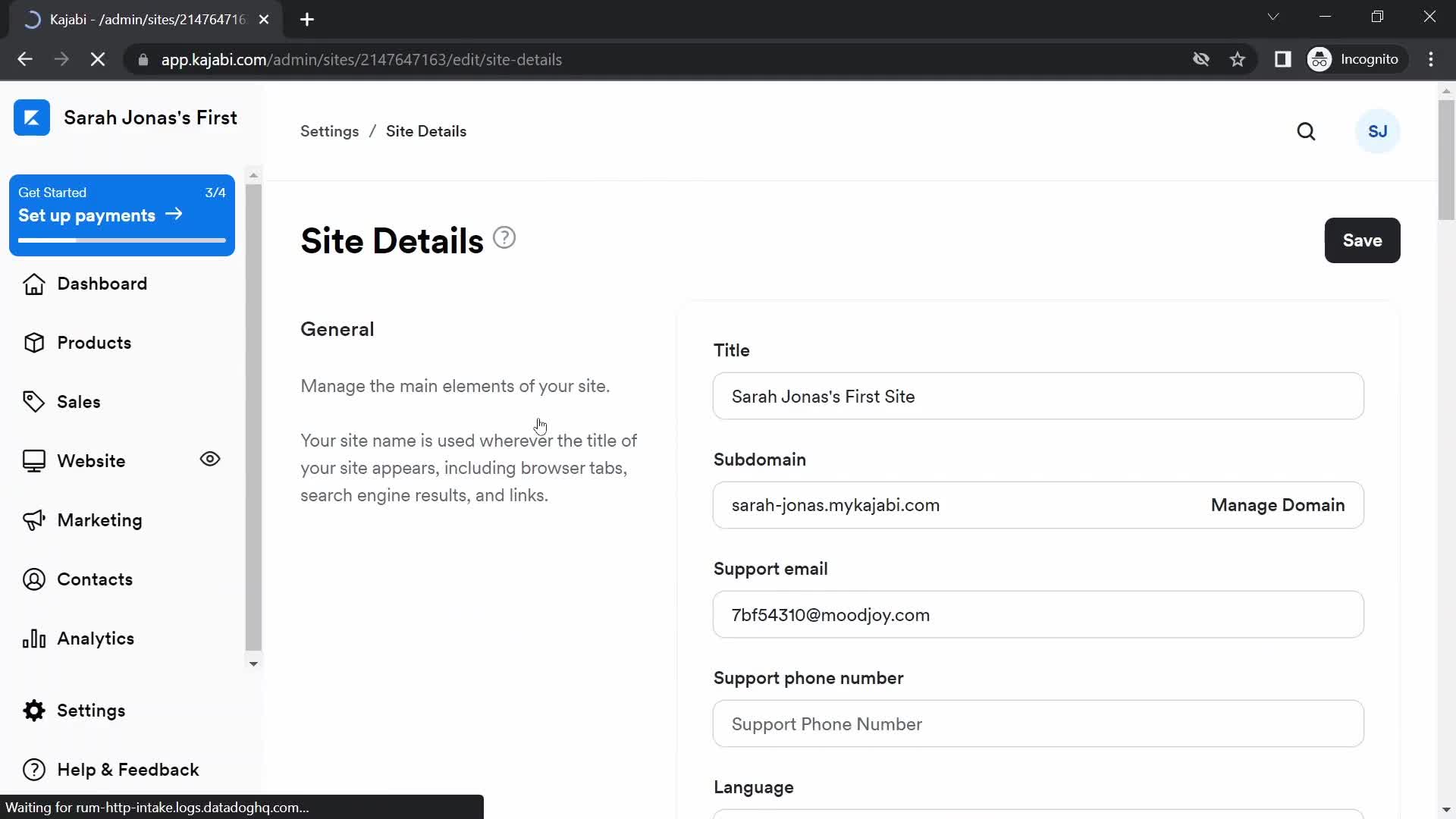Open search with the magnifier icon
1456x819 pixels.
pos(1306,132)
